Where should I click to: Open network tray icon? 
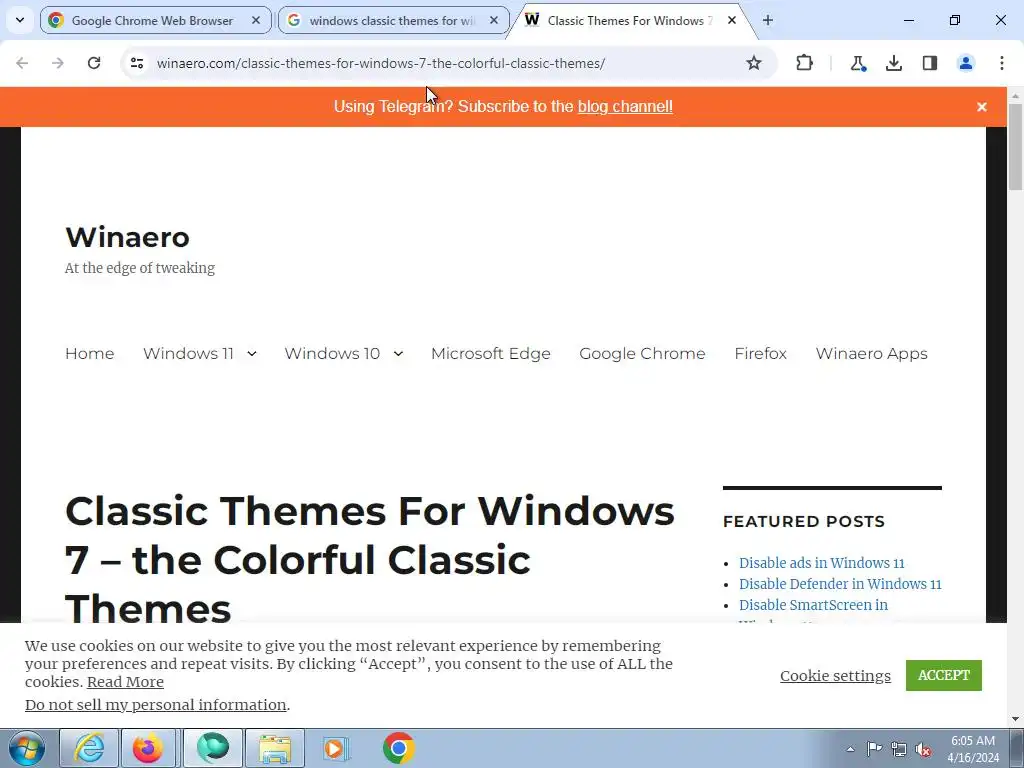(899, 749)
